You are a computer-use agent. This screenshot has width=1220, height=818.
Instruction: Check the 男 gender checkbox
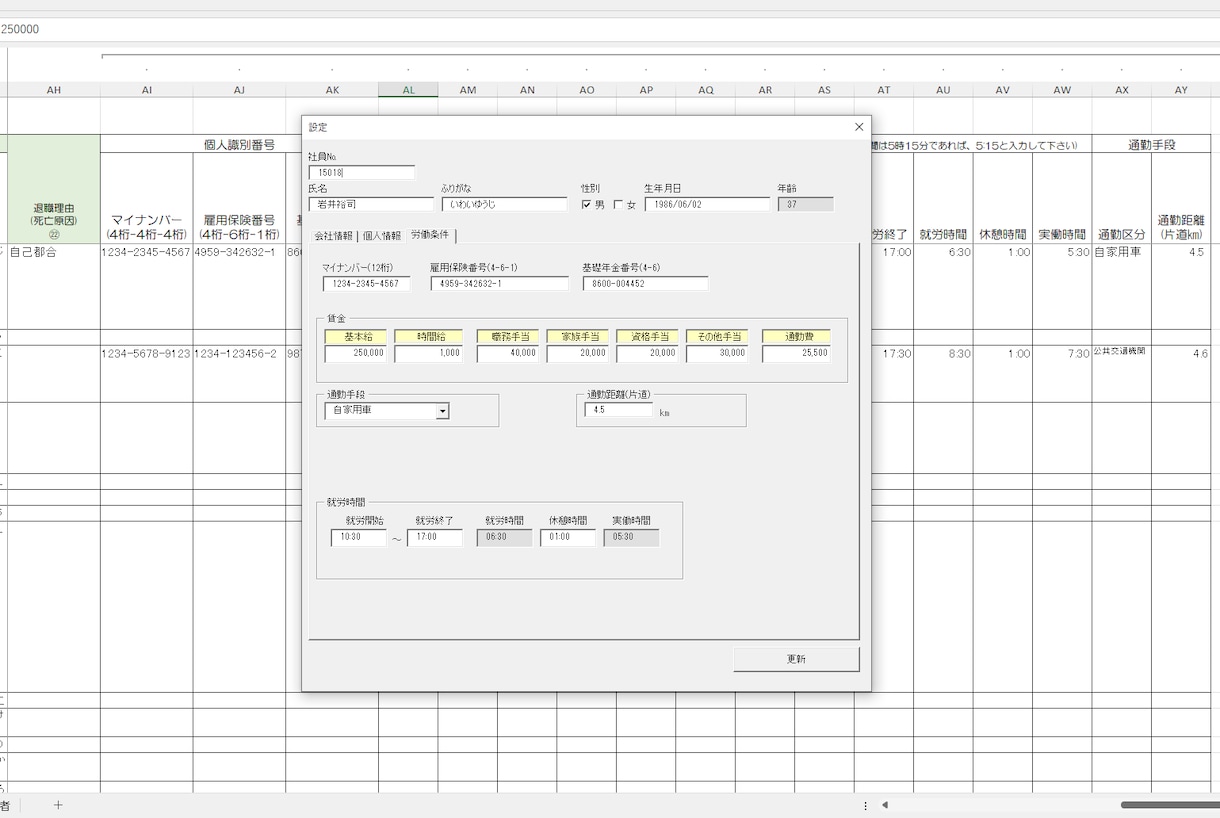coord(586,205)
